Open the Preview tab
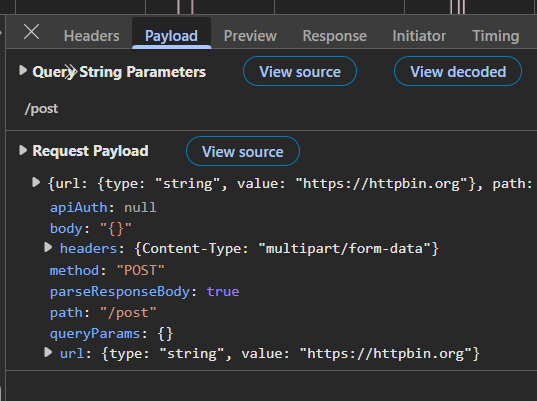Screen dimensions: 537x401 coord(250,36)
